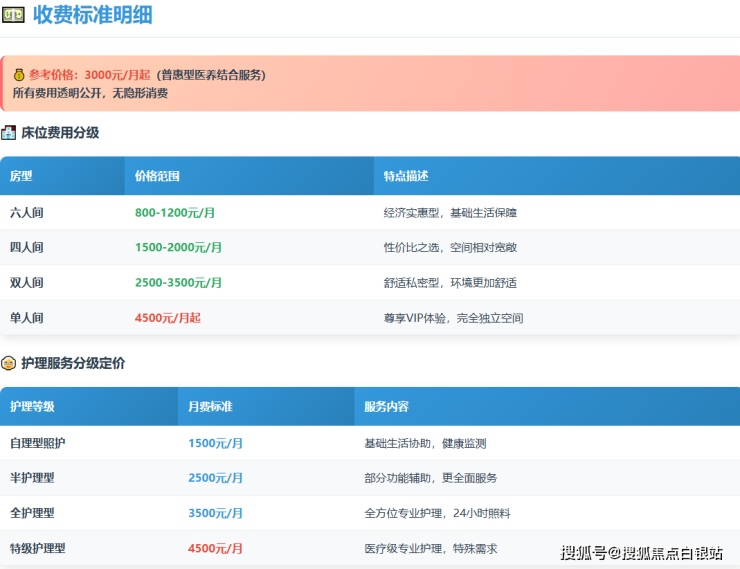
Task: Click the 搜狐号@搜狐焦点白银站 watermark
Action: pyautogui.click(x=641, y=553)
